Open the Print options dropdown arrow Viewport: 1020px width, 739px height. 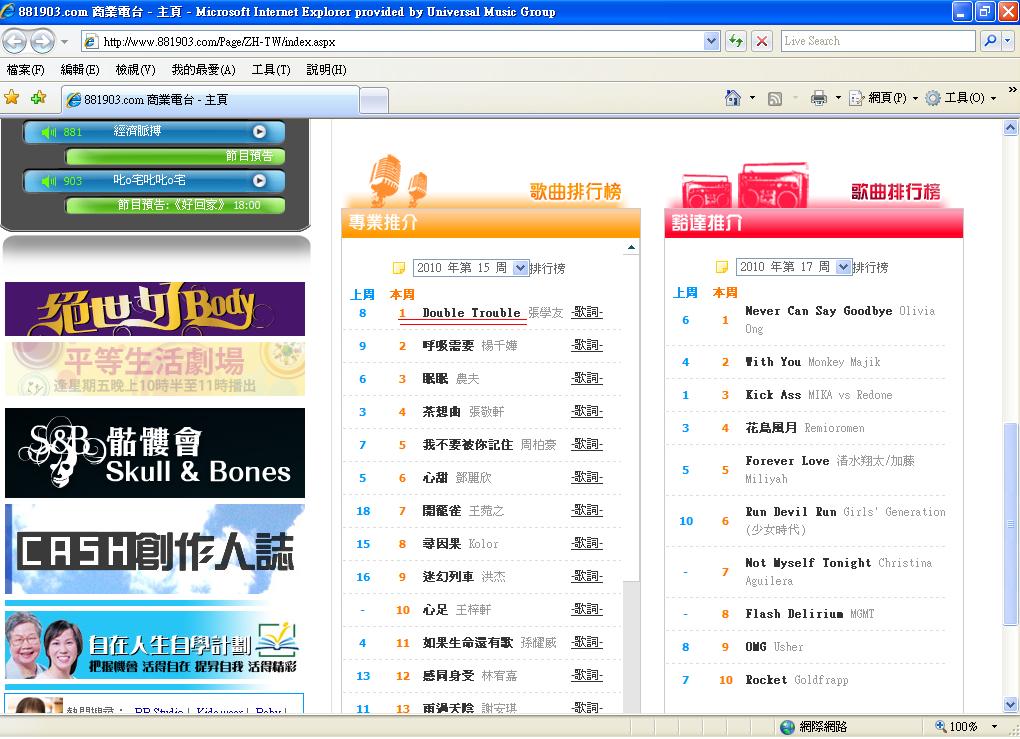coord(838,98)
